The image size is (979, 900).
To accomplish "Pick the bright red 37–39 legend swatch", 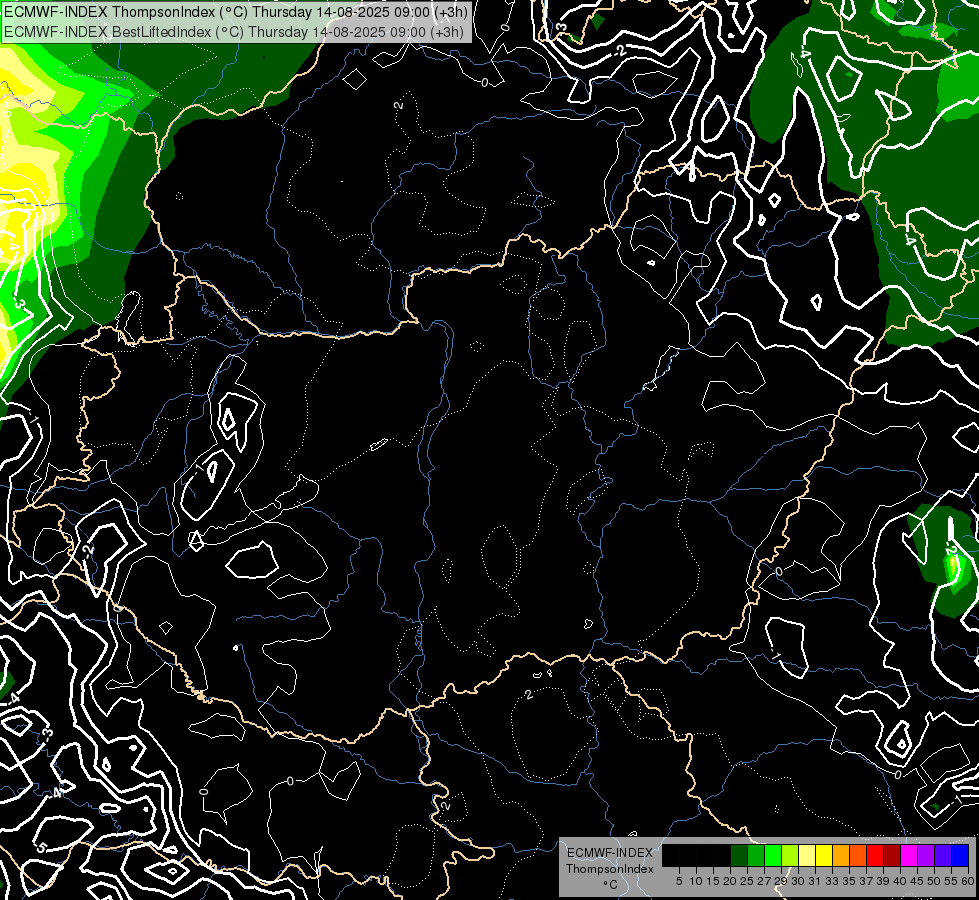I will [875, 855].
